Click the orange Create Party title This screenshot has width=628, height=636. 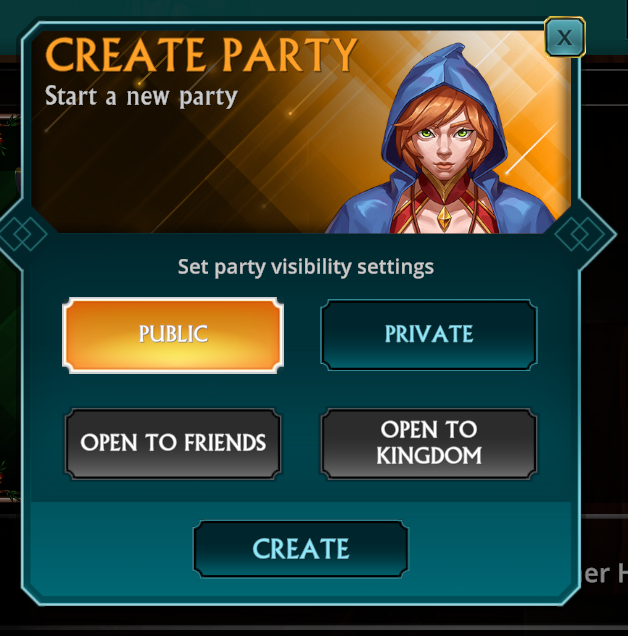coord(201,55)
